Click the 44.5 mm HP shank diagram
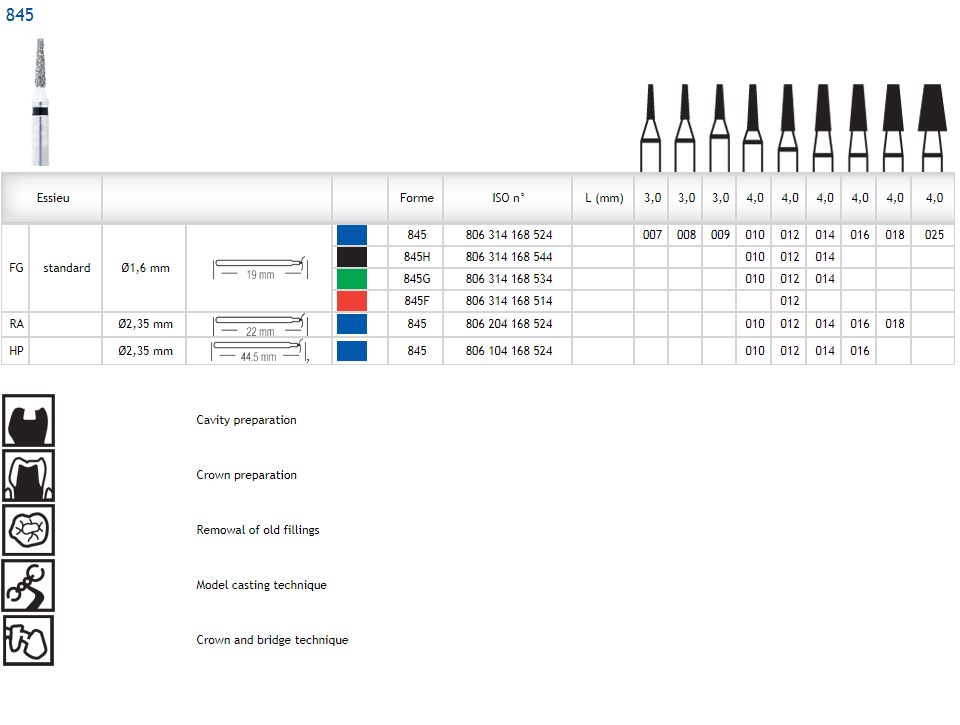This screenshot has width=960, height=725. pyautogui.click(x=259, y=351)
